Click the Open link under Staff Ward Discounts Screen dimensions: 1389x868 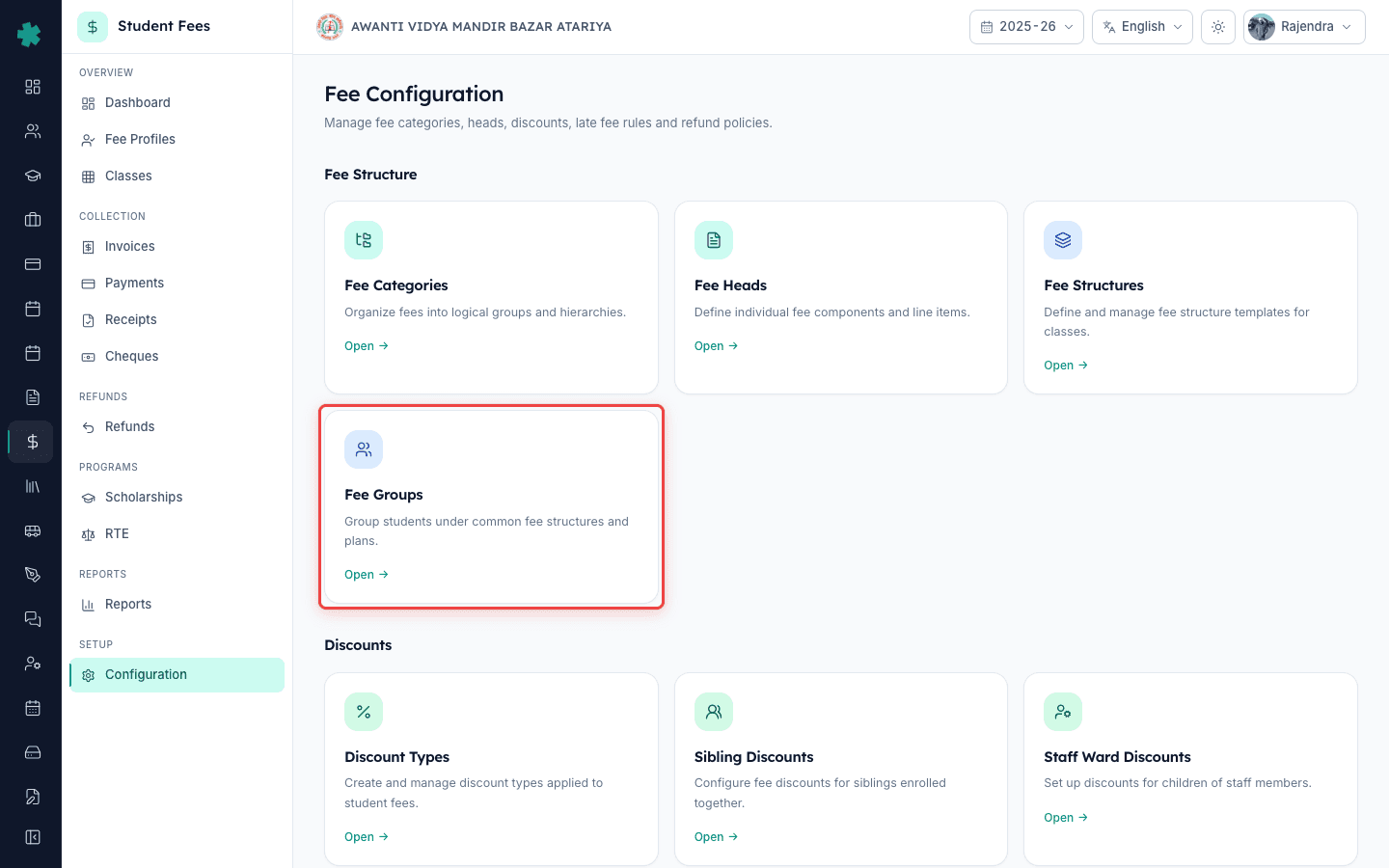[x=1066, y=818]
